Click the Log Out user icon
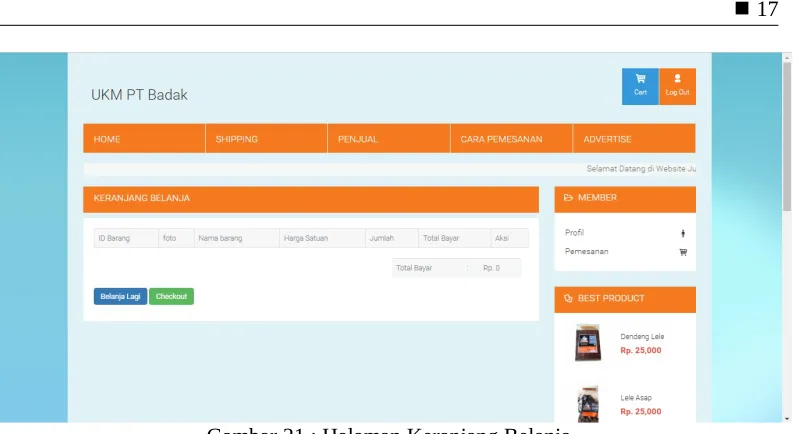The image size is (798, 434). coord(677,78)
